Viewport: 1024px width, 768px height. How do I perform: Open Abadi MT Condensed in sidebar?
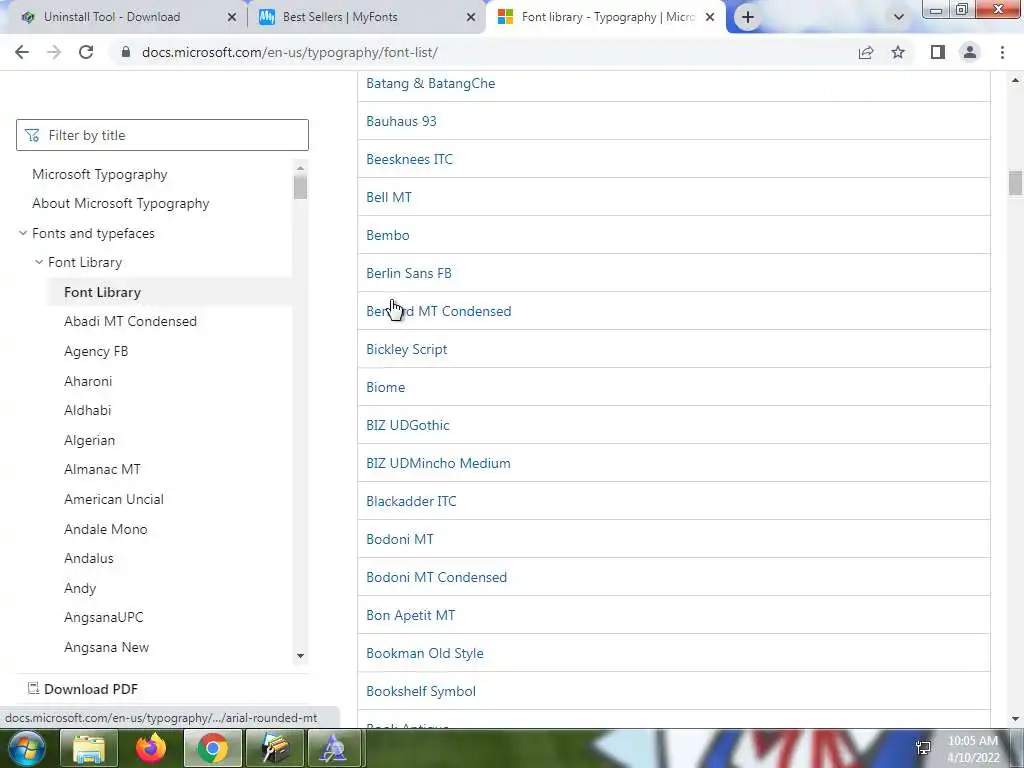[131, 321]
